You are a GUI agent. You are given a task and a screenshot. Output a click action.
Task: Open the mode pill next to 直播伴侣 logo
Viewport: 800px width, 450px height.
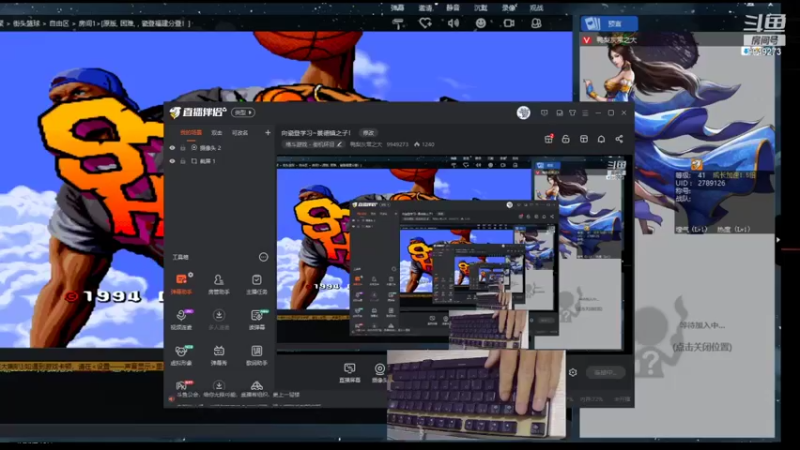[x=243, y=112]
